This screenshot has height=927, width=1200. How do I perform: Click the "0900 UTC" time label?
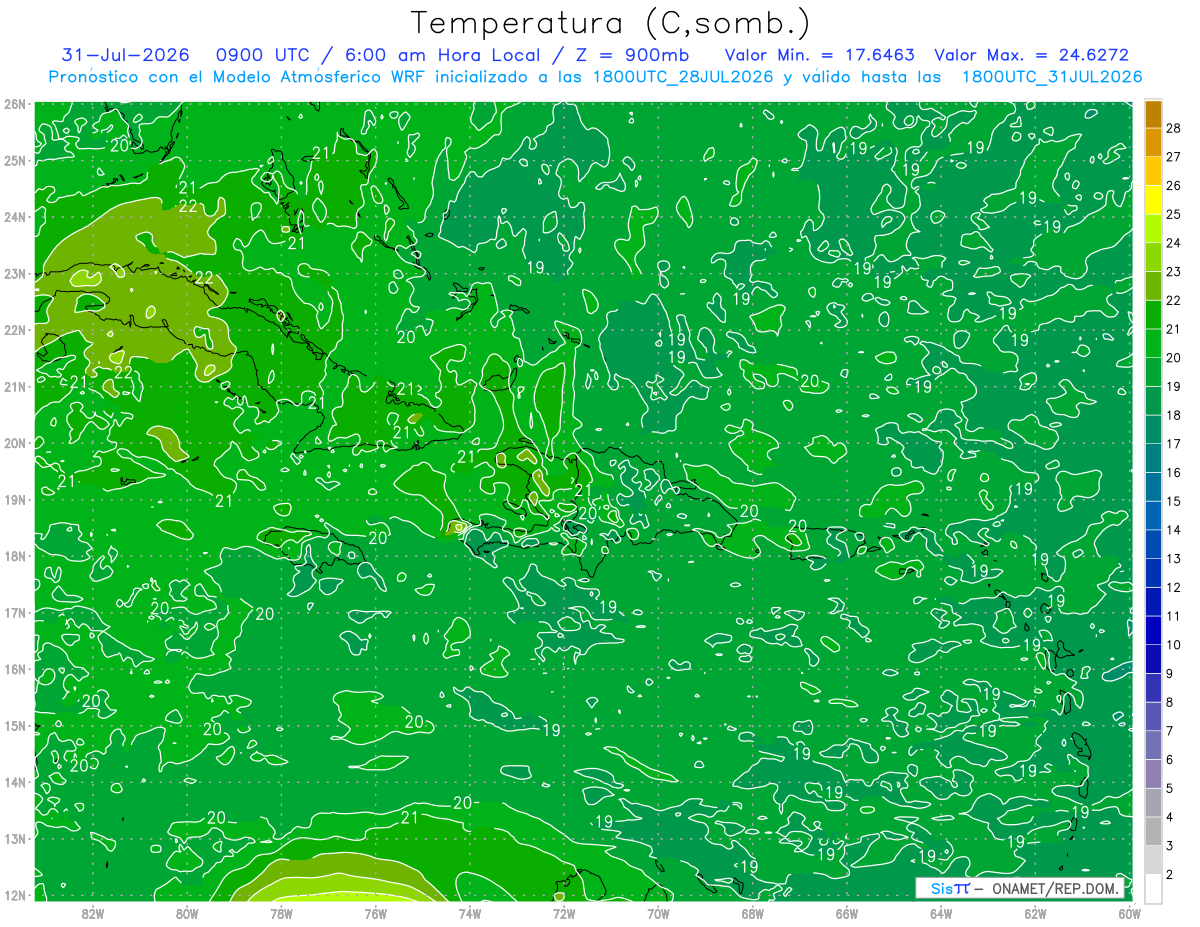[262, 55]
